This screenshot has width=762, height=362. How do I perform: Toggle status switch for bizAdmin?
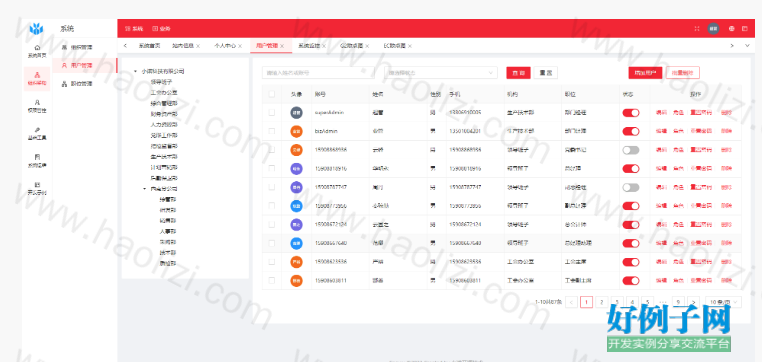pos(631,131)
